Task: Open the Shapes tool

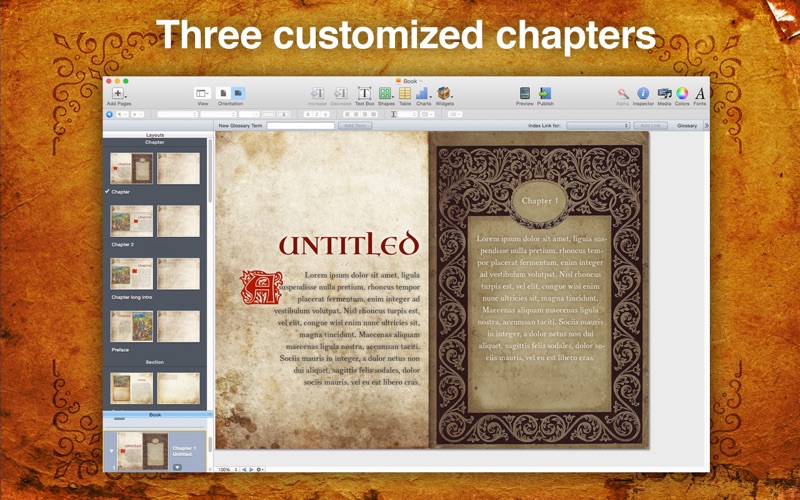Action: coord(385,93)
